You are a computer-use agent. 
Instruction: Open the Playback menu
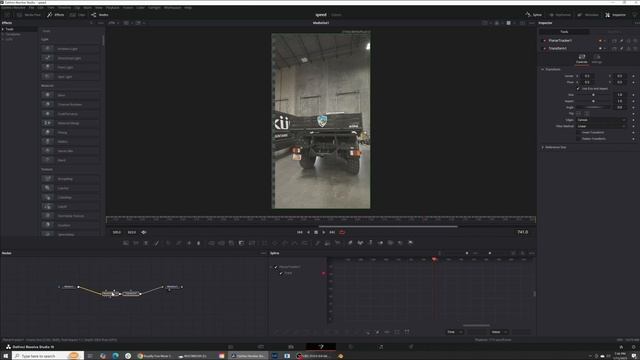[113, 7]
